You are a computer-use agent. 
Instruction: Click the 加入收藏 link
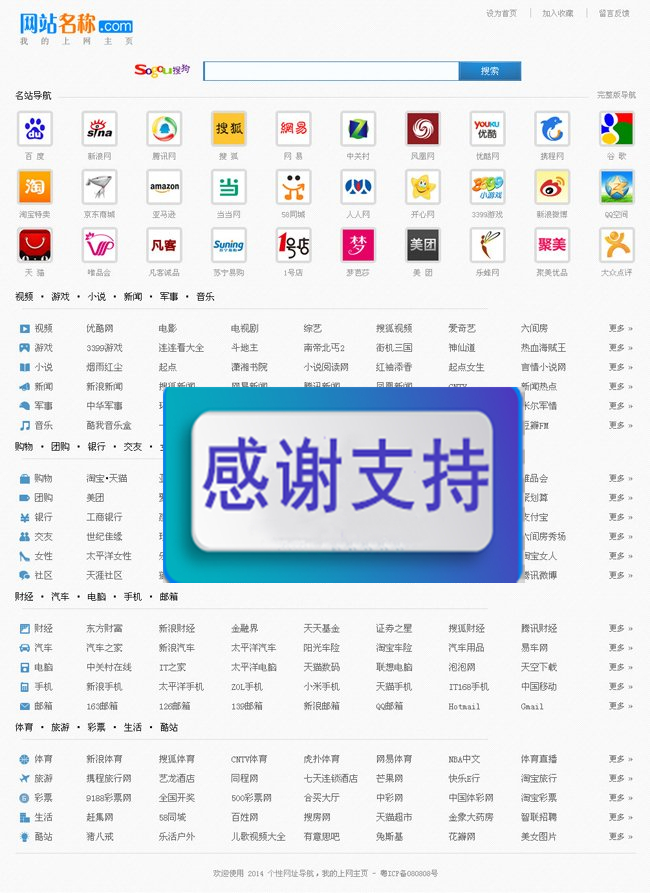pos(558,13)
